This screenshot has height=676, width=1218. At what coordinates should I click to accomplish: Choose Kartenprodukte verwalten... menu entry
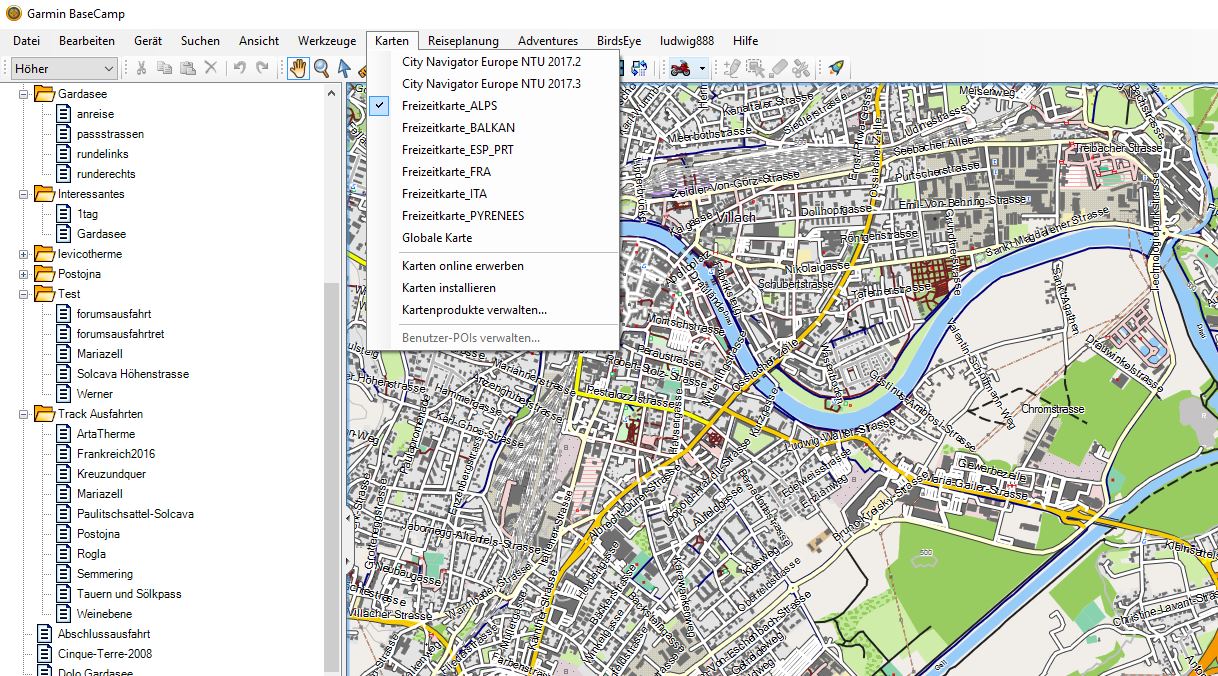(x=474, y=310)
